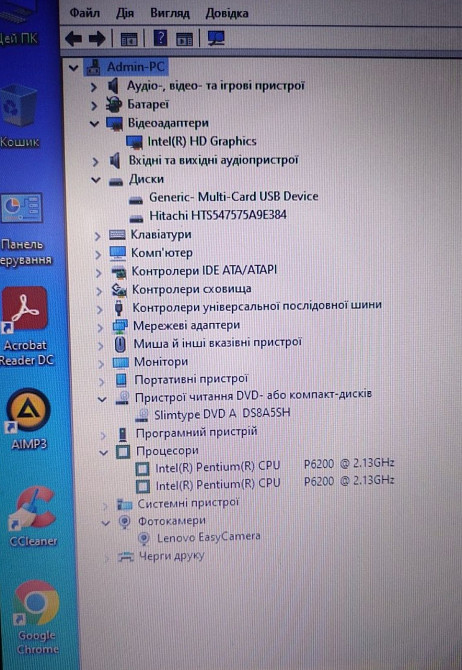
Task: Collapse the Відеоадаптери category
Action: [94, 124]
